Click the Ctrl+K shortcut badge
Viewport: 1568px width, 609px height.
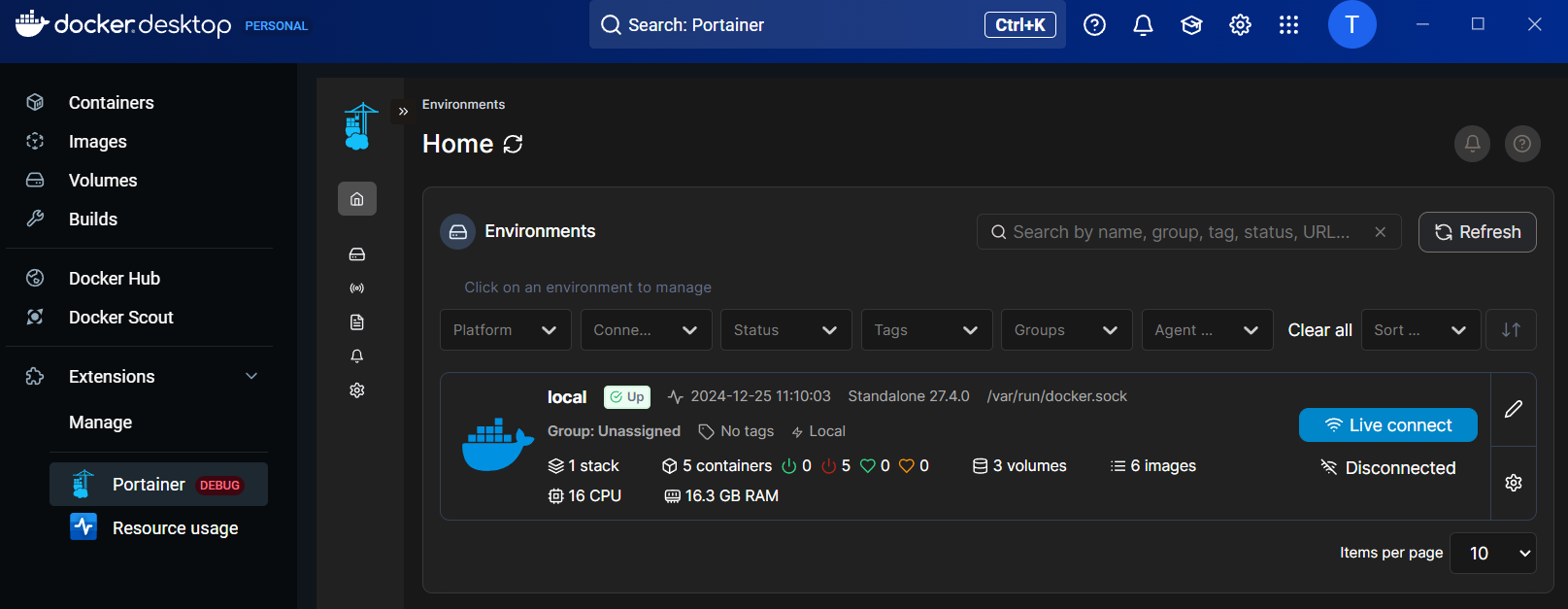tap(1020, 25)
